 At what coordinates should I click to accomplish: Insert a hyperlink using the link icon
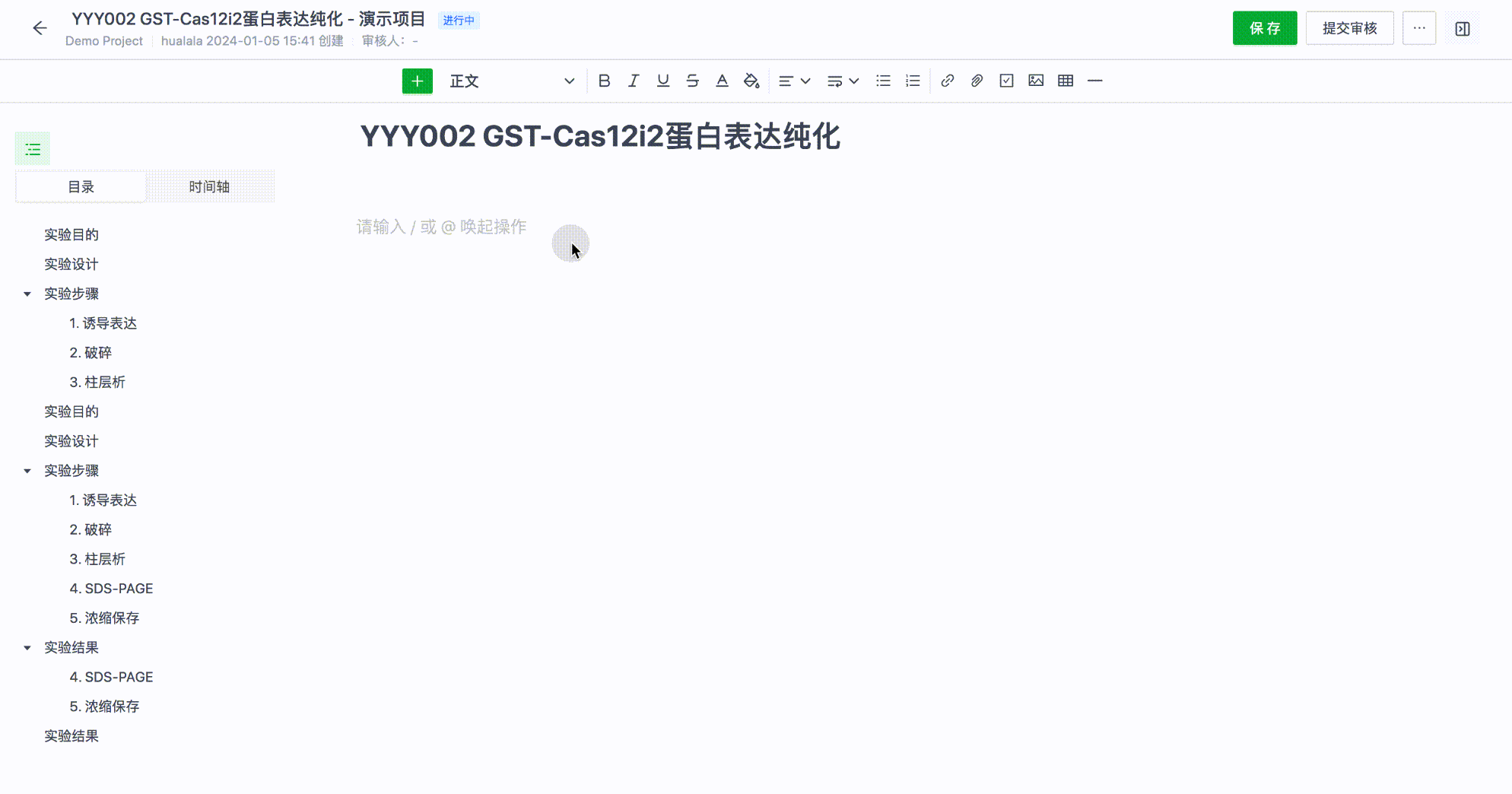(x=947, y=81)
